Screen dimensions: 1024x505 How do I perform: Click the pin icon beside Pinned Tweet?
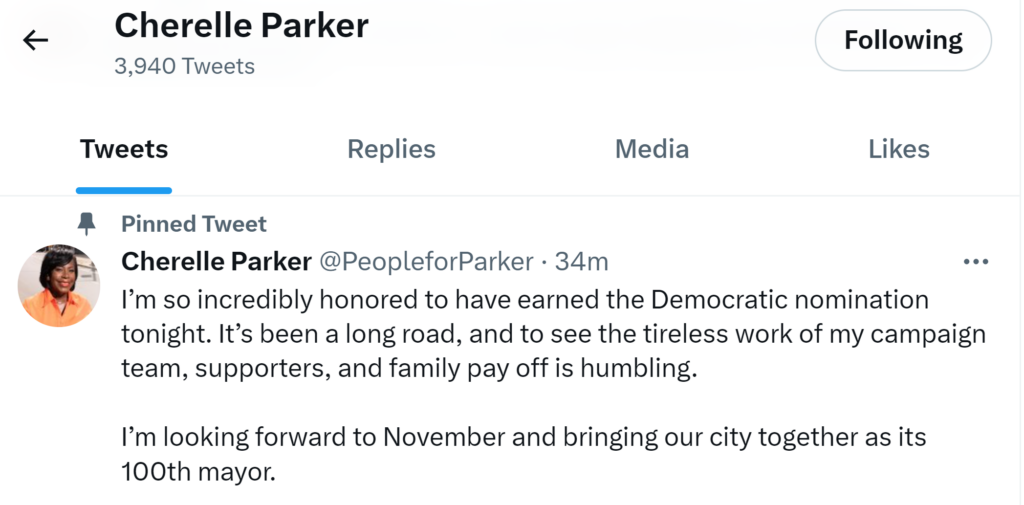86,223
